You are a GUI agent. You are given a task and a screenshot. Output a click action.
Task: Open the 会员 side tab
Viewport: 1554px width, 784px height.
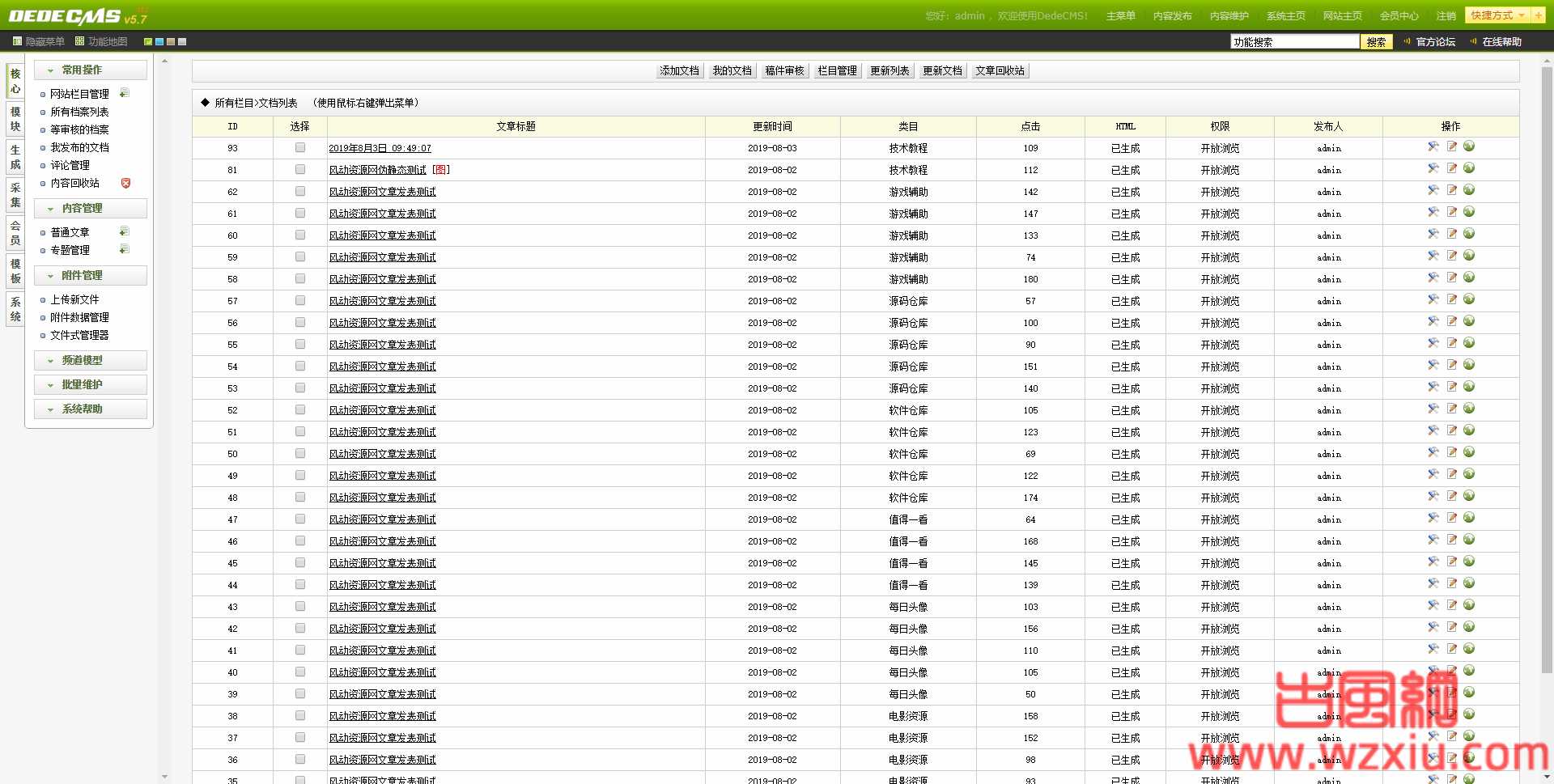click(x=15, y=233)
